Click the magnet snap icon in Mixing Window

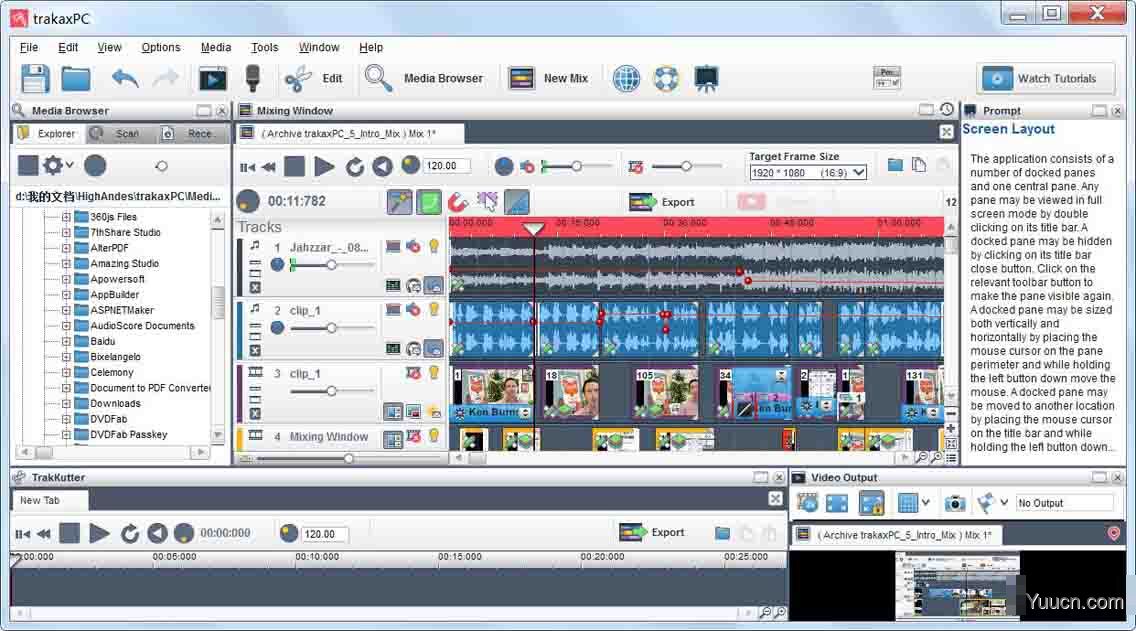click(x=458, y=202)
